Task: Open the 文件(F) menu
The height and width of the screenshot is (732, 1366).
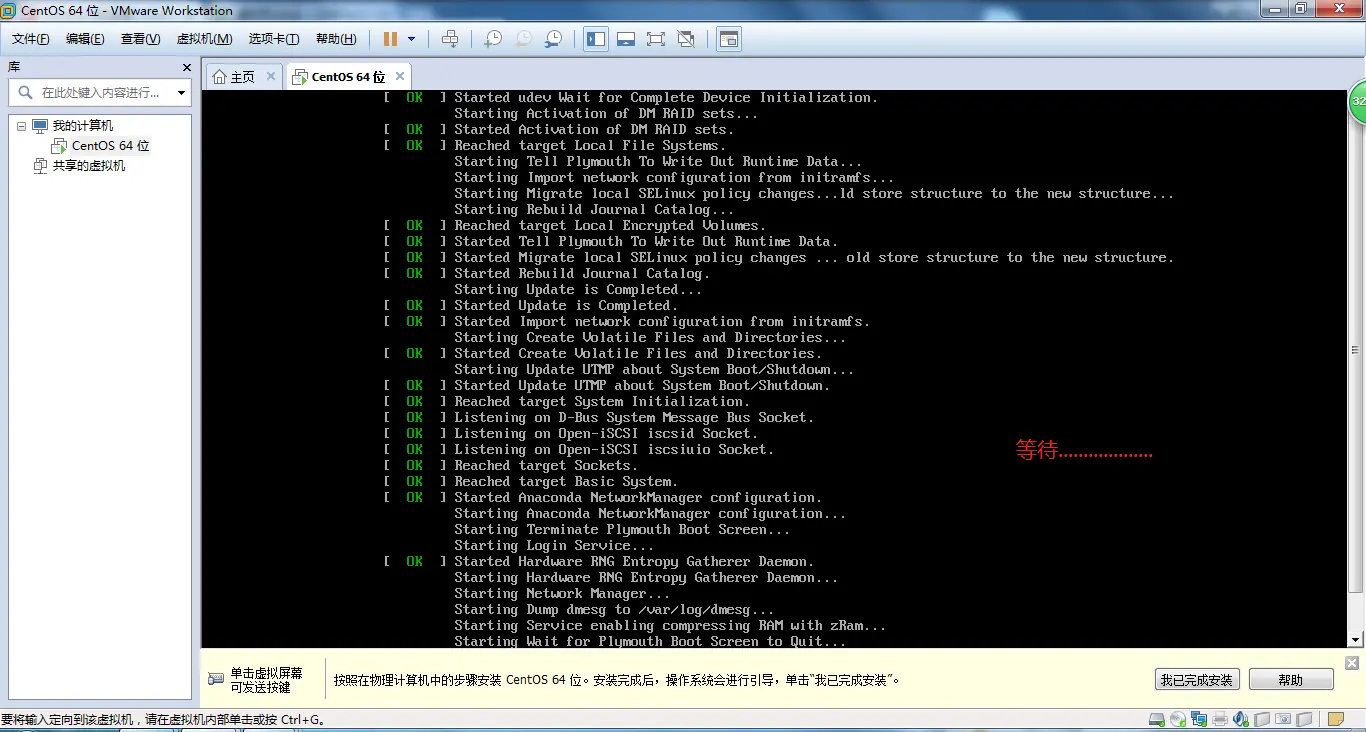Action: 31,39
